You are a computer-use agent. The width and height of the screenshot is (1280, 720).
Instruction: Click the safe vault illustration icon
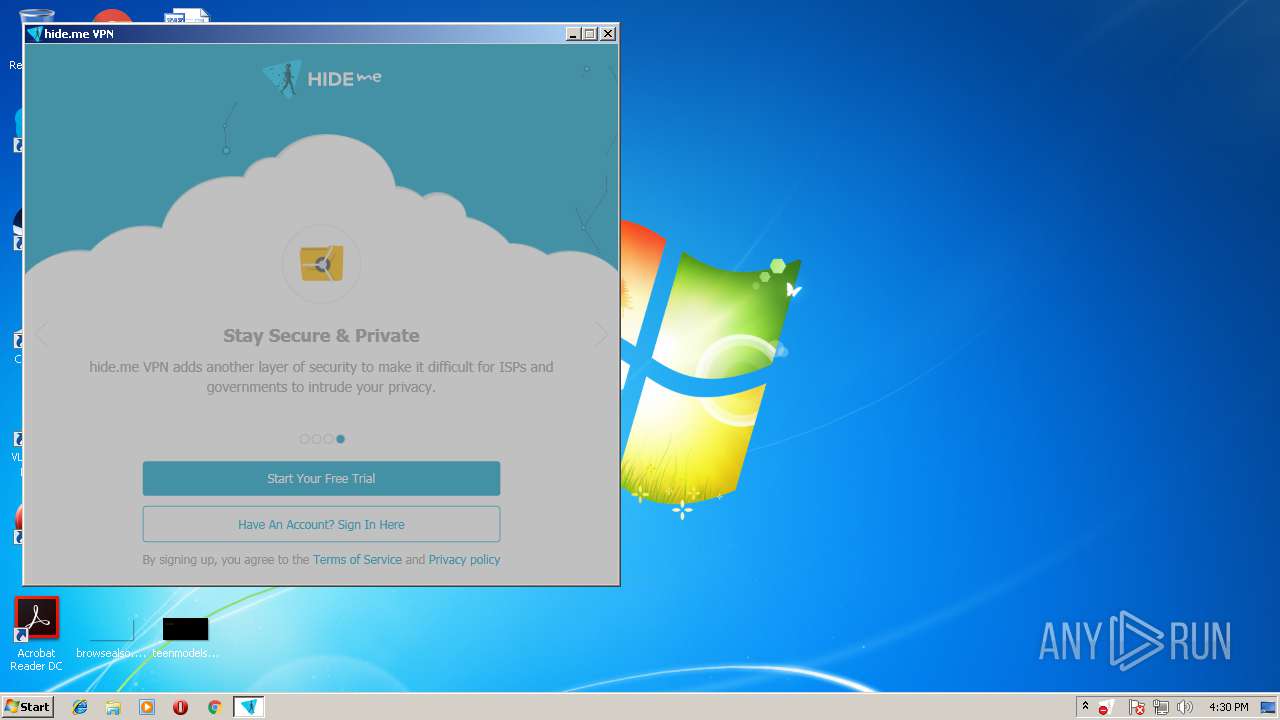click(321, 264)
